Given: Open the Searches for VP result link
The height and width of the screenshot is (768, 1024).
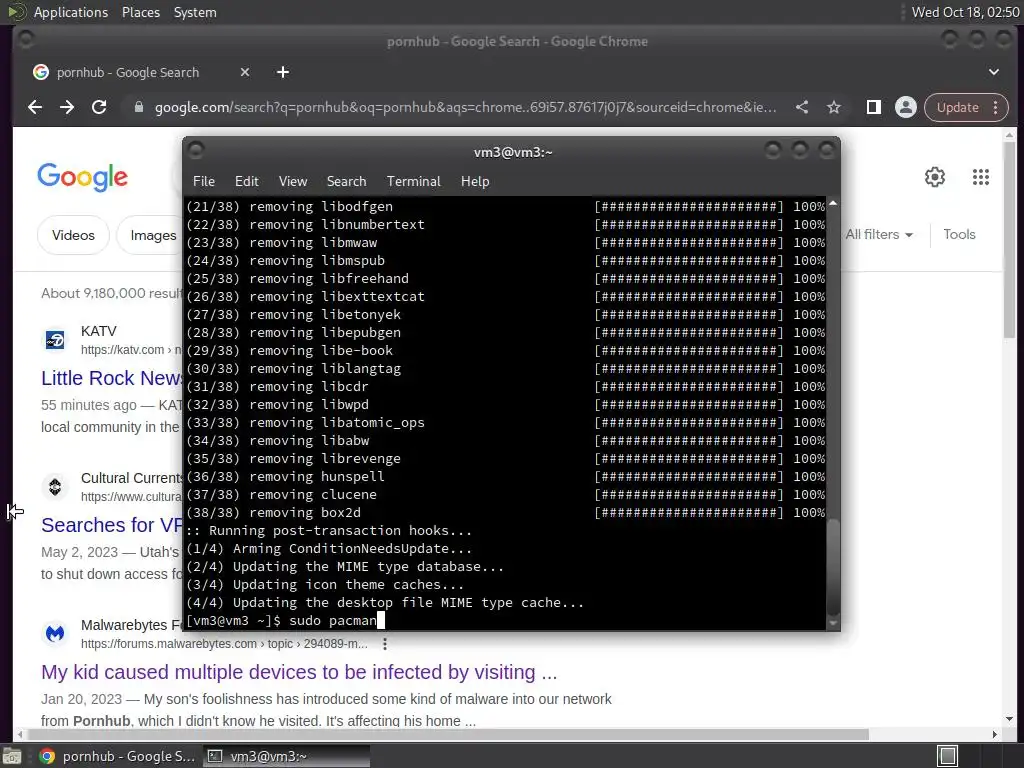Looking at the screenshot, I should (x=112, y=525).
